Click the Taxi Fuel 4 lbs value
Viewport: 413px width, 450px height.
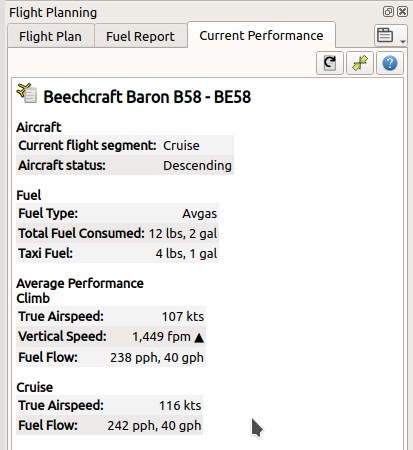coord(186,254)
